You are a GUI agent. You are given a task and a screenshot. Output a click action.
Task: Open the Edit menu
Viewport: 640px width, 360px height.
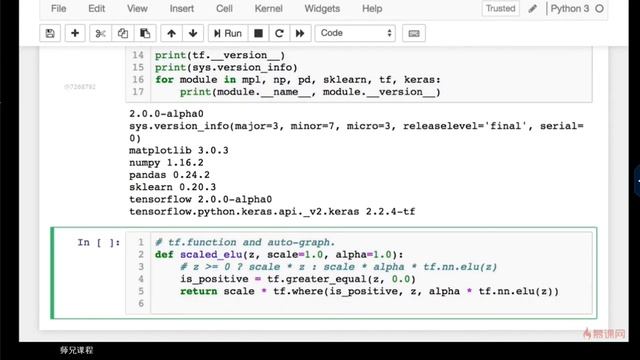[x=97, y=9]
